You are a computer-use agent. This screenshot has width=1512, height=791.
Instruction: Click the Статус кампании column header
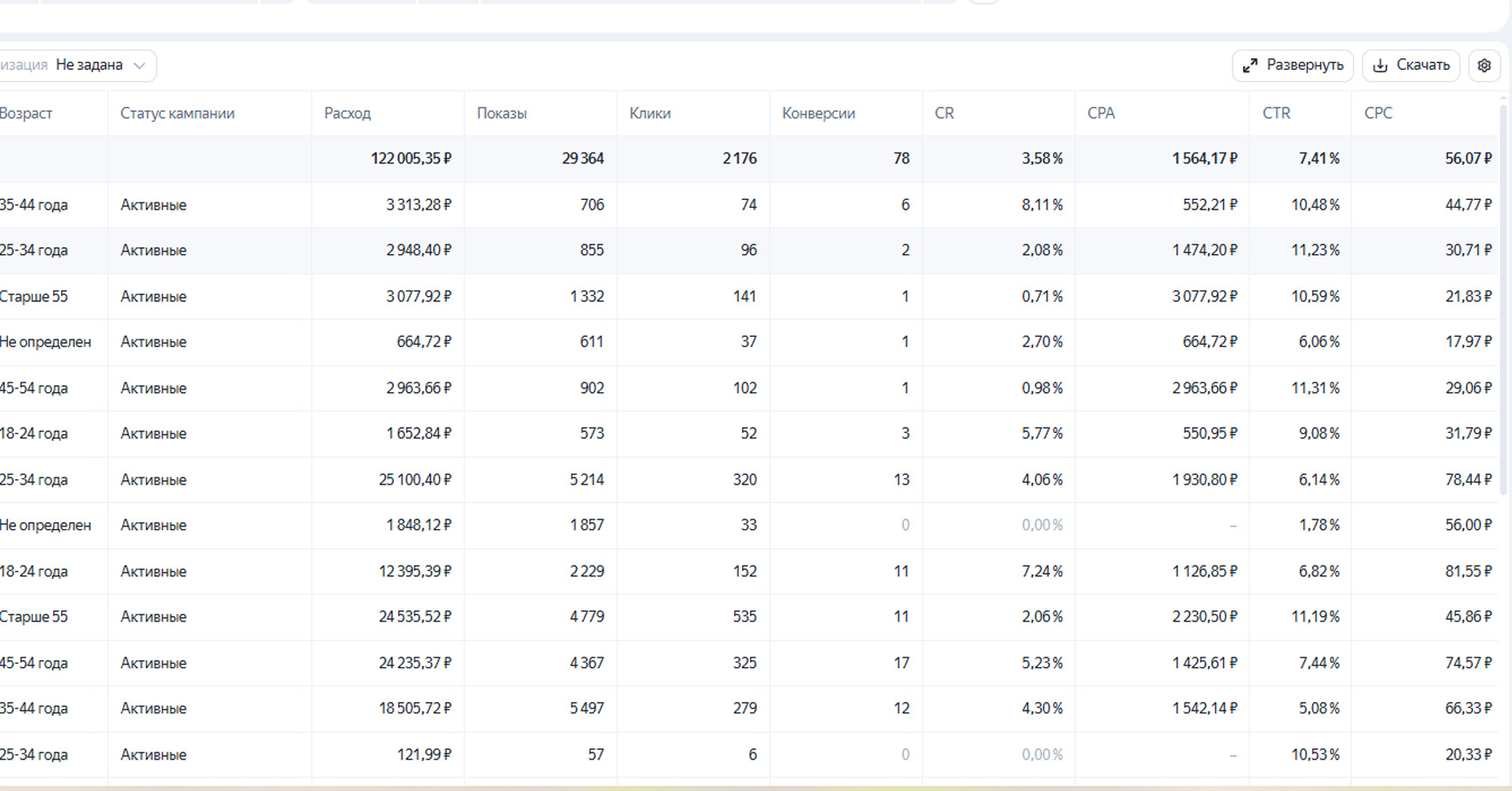coord(177,113)
